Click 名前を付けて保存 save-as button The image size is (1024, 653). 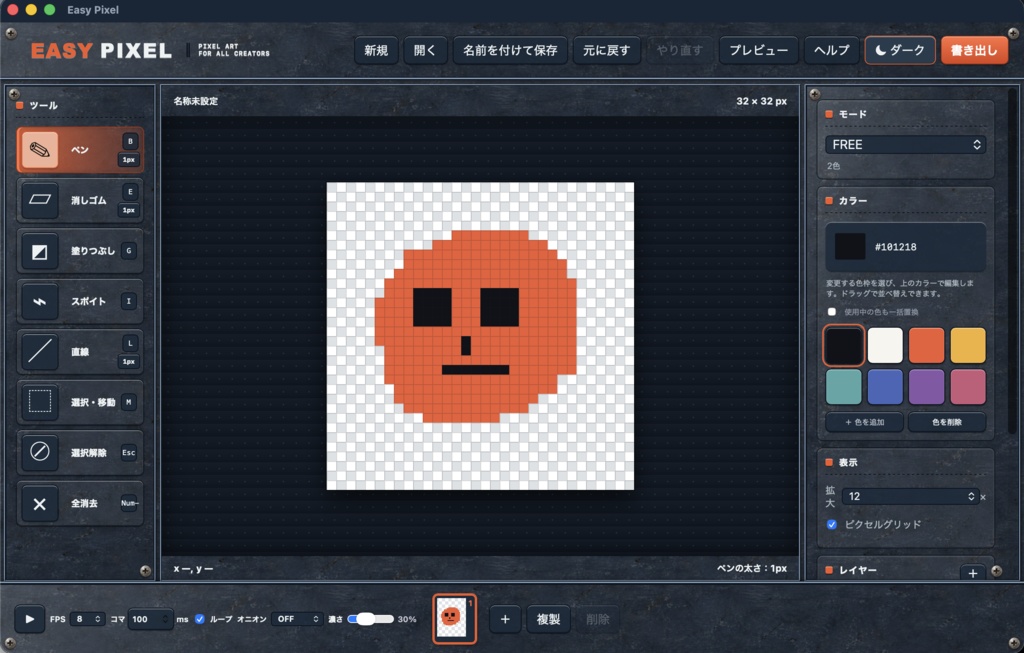[x=510, y=50]
